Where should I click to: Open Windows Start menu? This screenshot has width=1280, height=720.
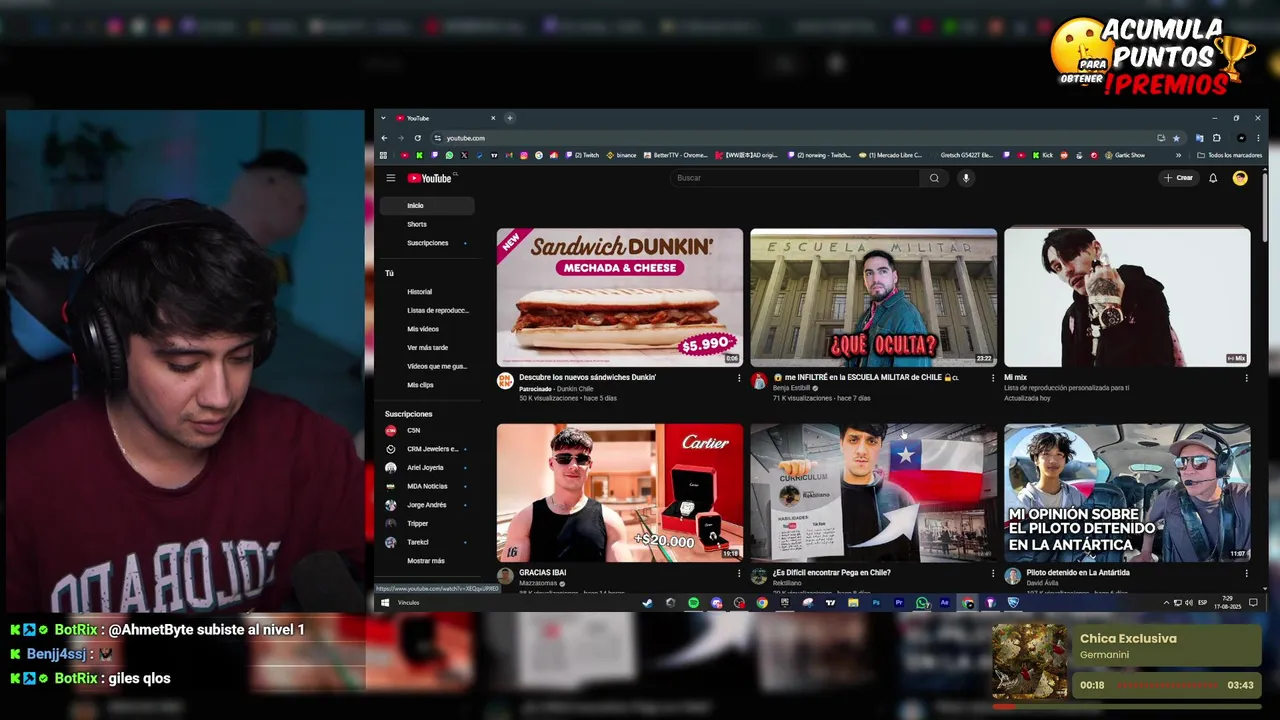pos(384,603)
